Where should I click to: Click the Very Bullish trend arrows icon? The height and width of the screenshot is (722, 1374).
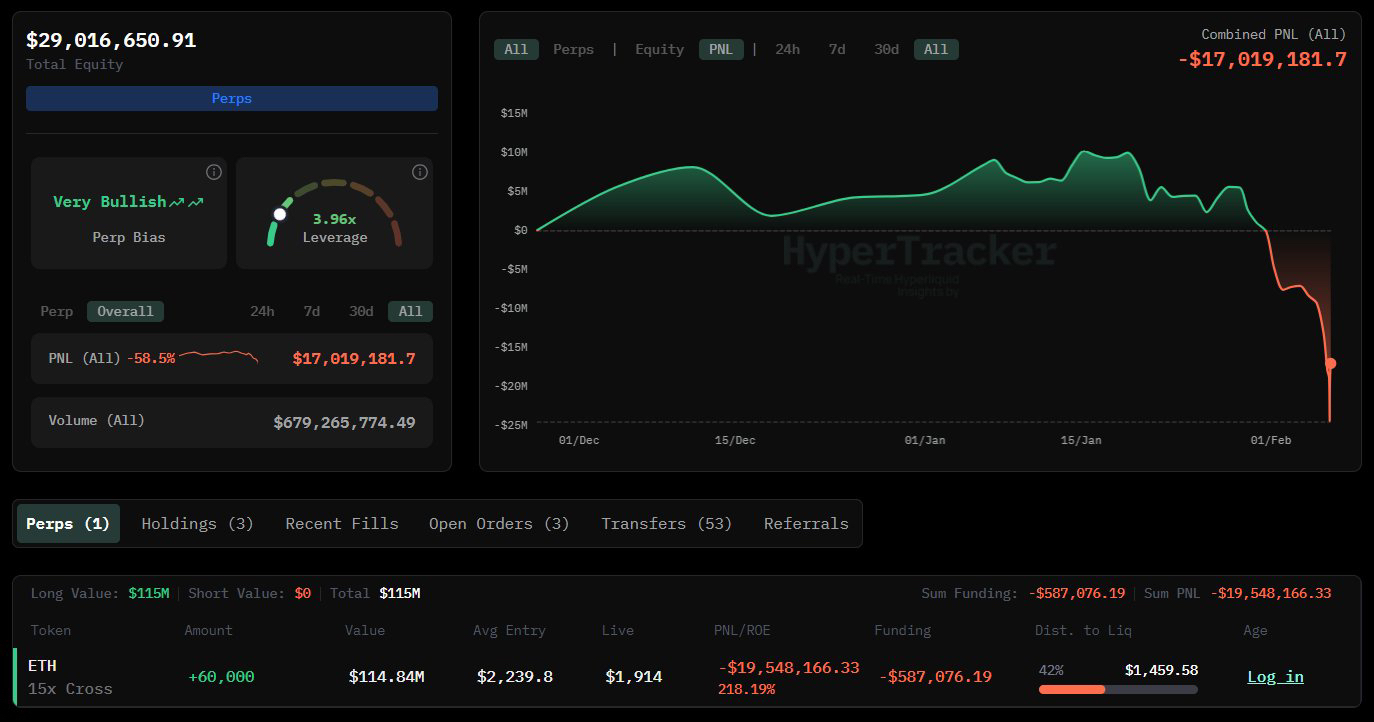(x=186, y=202)
